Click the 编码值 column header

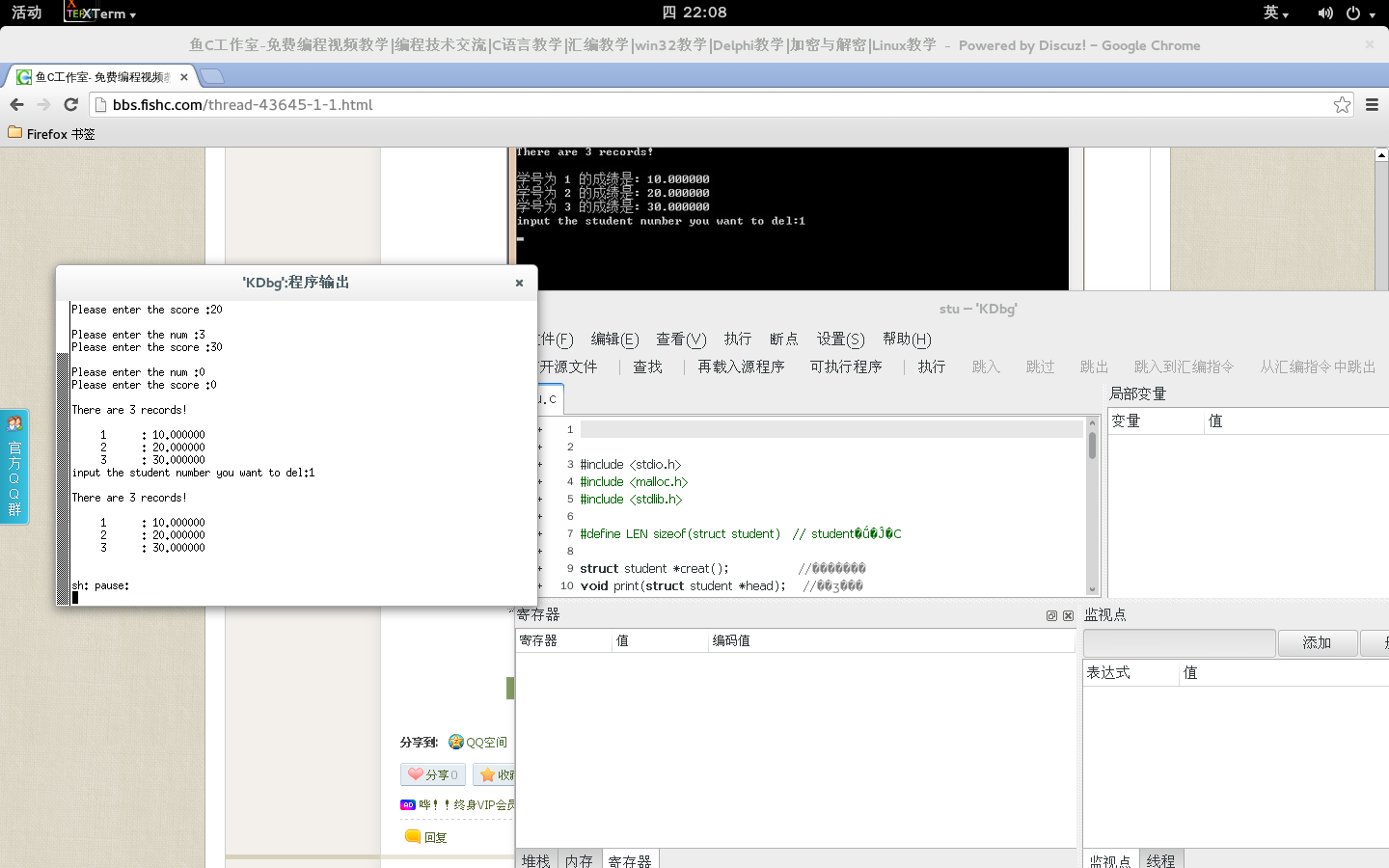tap(891, 640)
